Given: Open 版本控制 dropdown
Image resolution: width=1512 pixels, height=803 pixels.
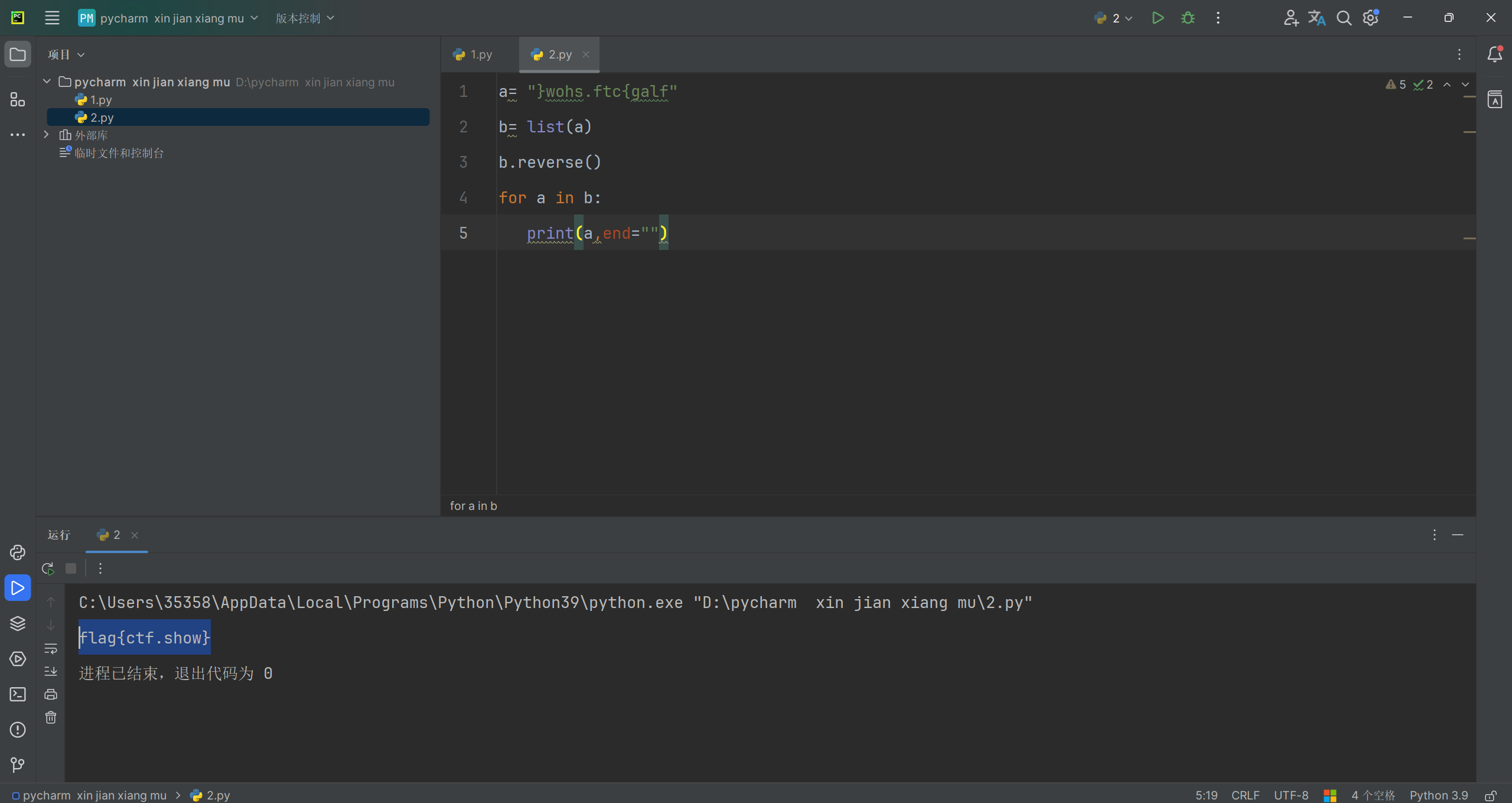Looking at the screenshot, I should point(305,18).
